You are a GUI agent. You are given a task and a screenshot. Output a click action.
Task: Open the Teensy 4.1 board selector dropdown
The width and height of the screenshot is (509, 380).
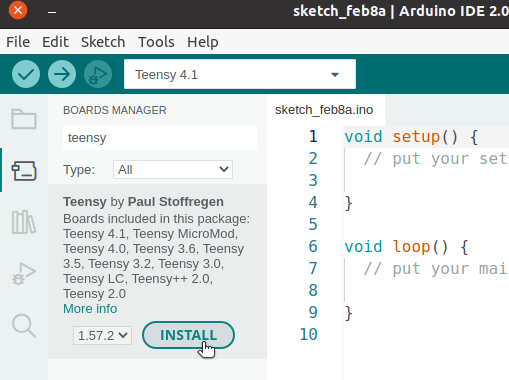point(240,74)
